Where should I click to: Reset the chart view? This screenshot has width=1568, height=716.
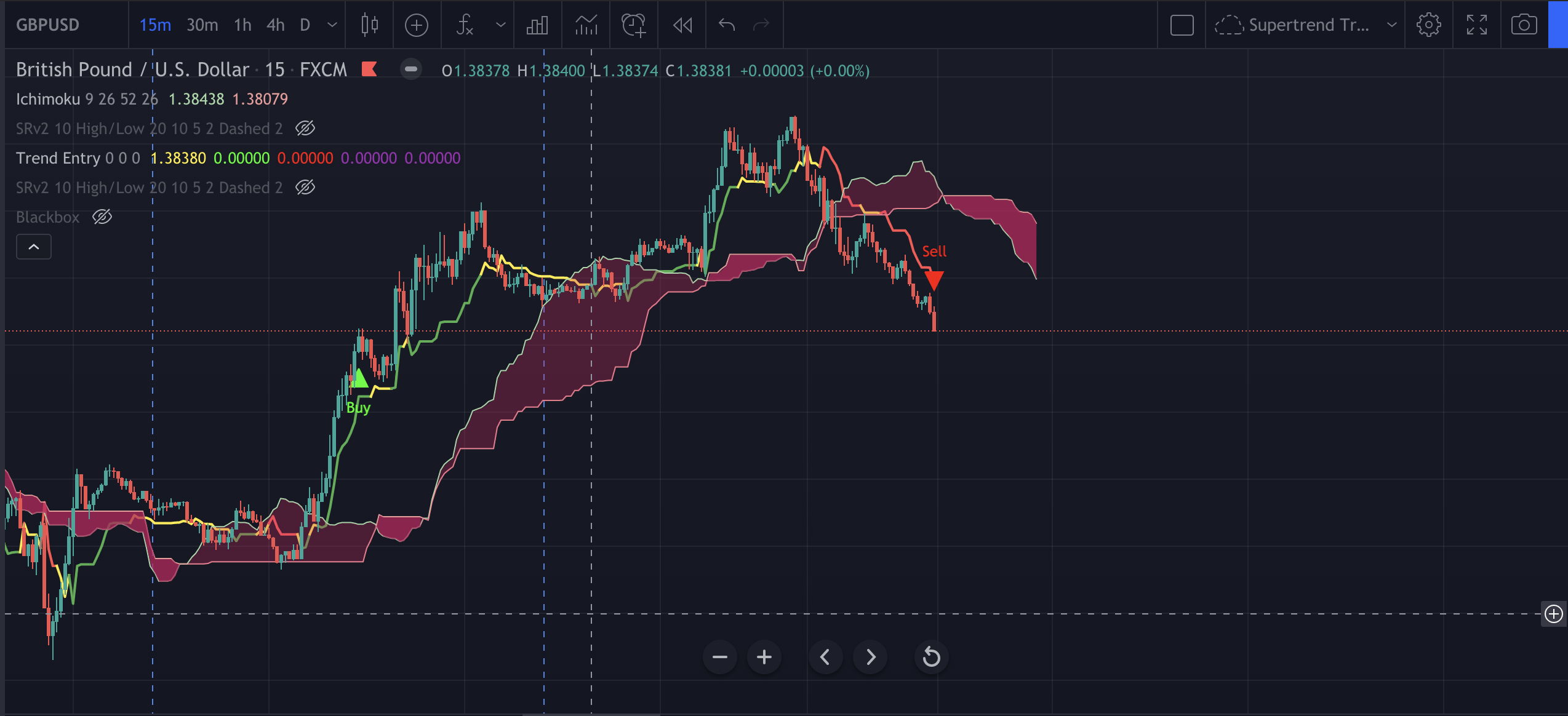point(931,657)
